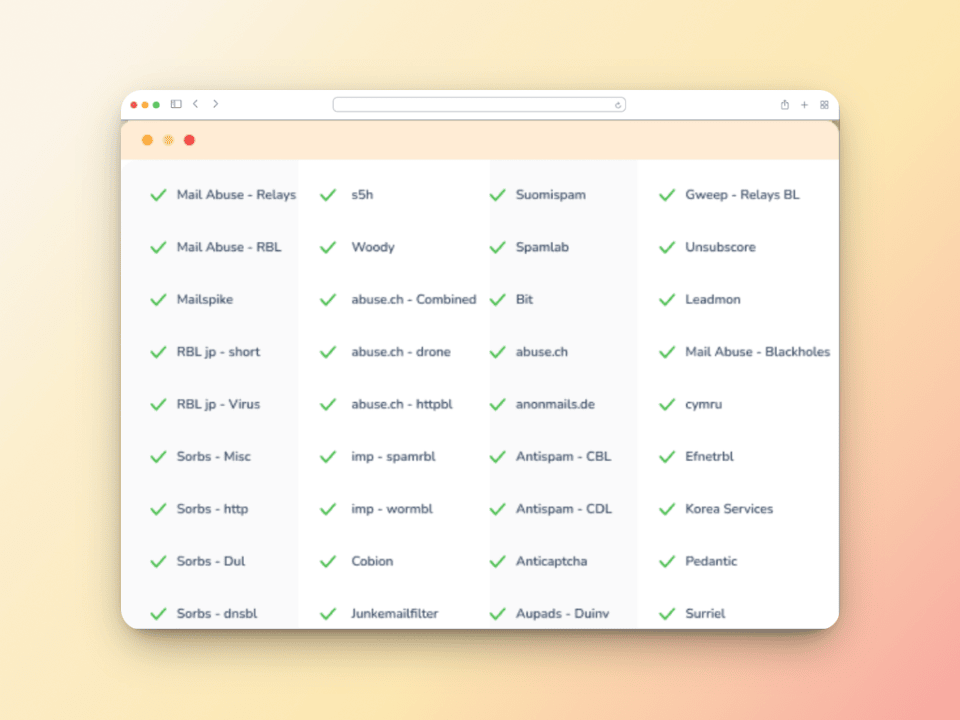Select the Korea Services entry
This screenshot has width=960, height=720.
(729, 509)
